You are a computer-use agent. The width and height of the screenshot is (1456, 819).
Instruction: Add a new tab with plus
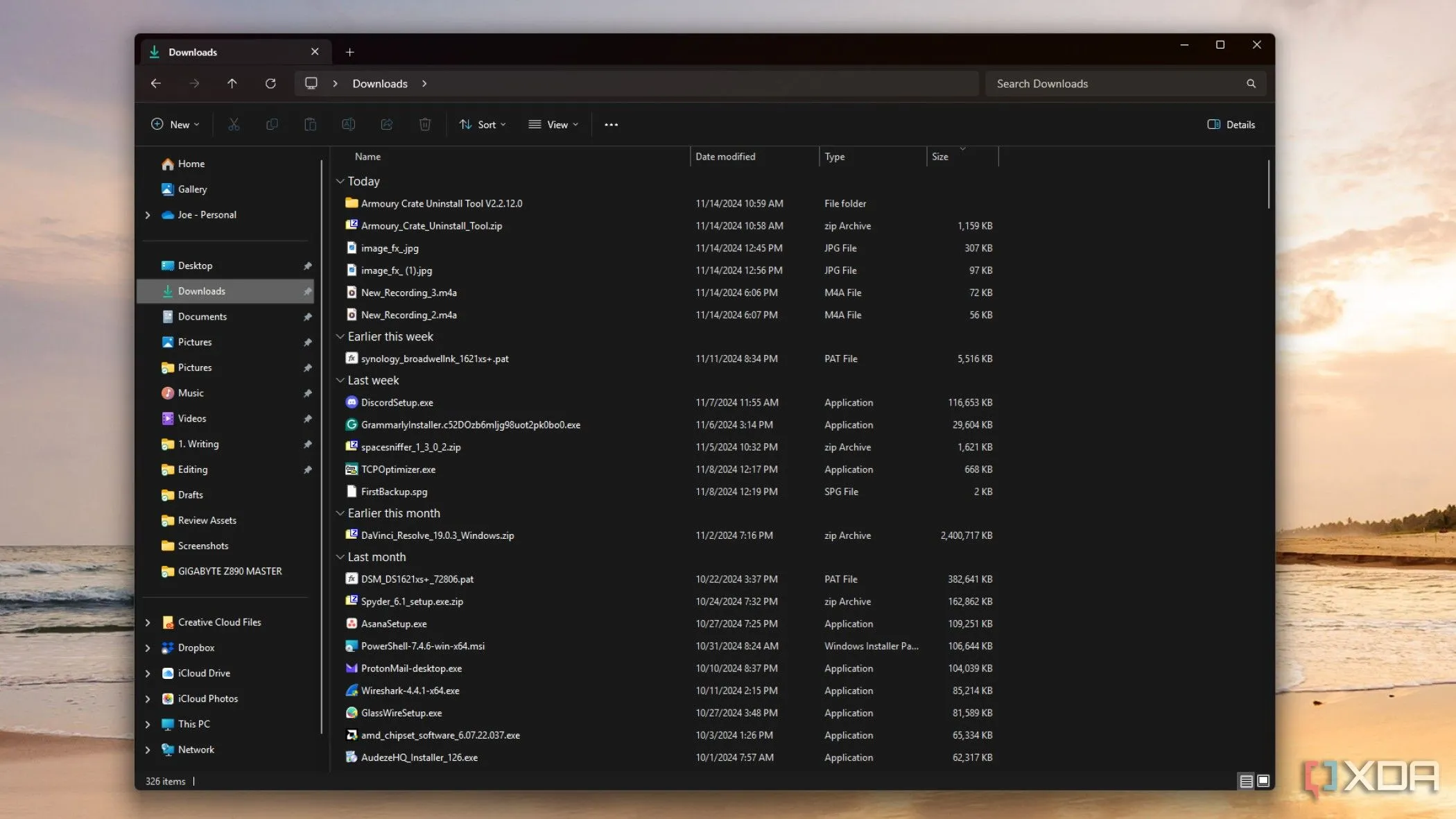pyautogui.click(x=350, y=52)
